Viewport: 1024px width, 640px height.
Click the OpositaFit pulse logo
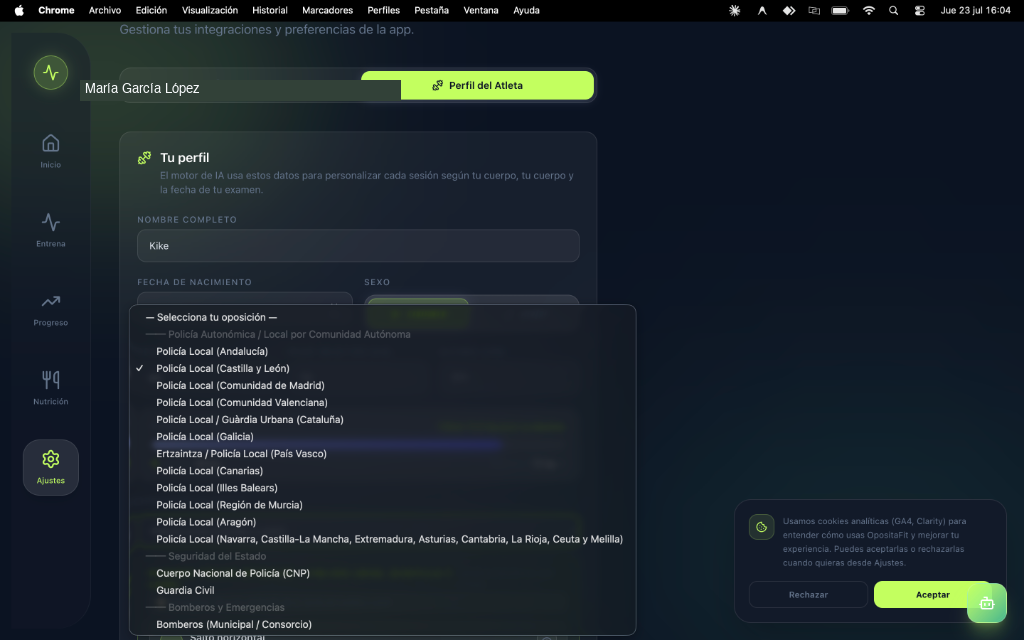[x=50, y=72]
